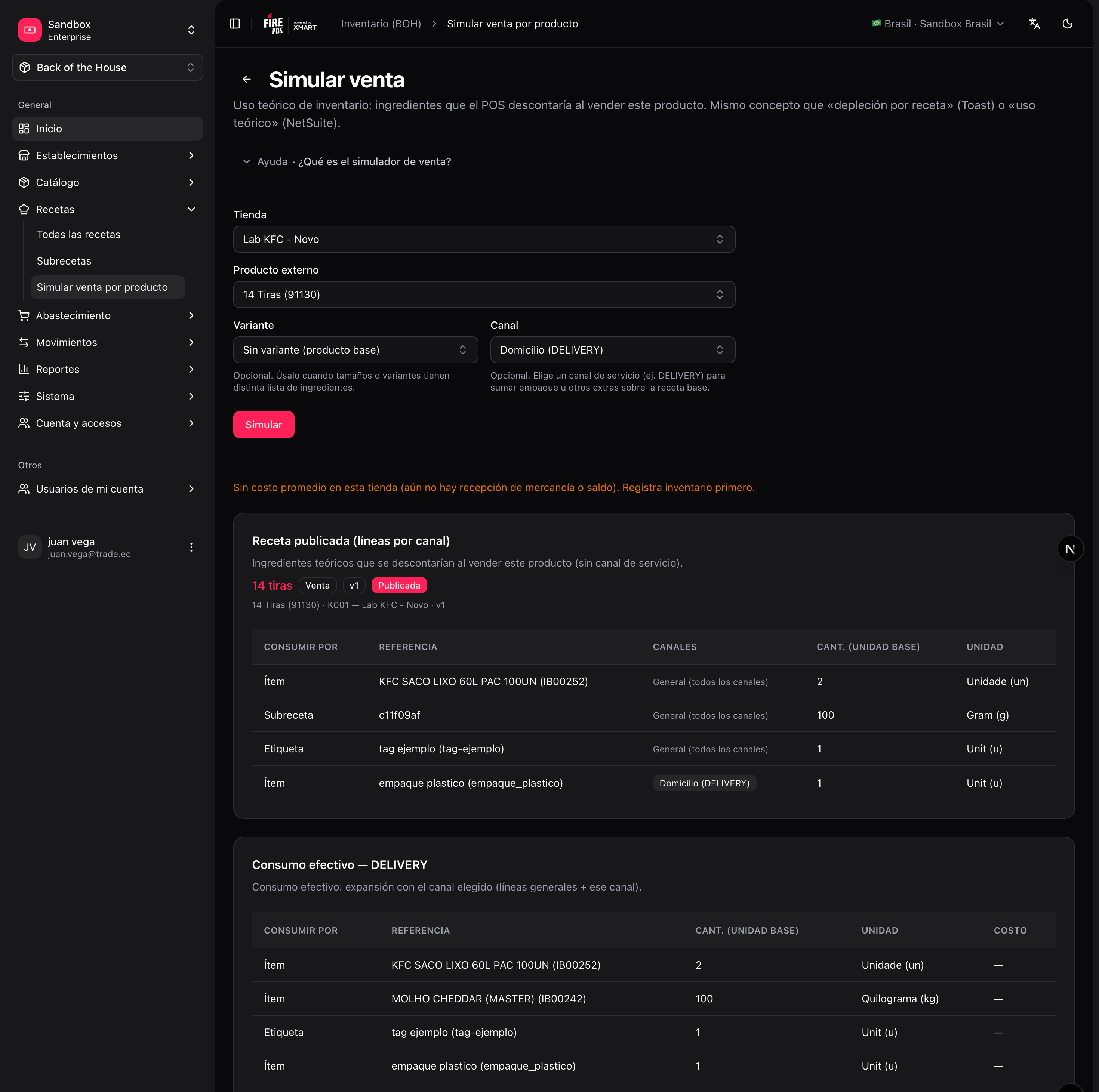Open the language translation icon

point(1035,23)
